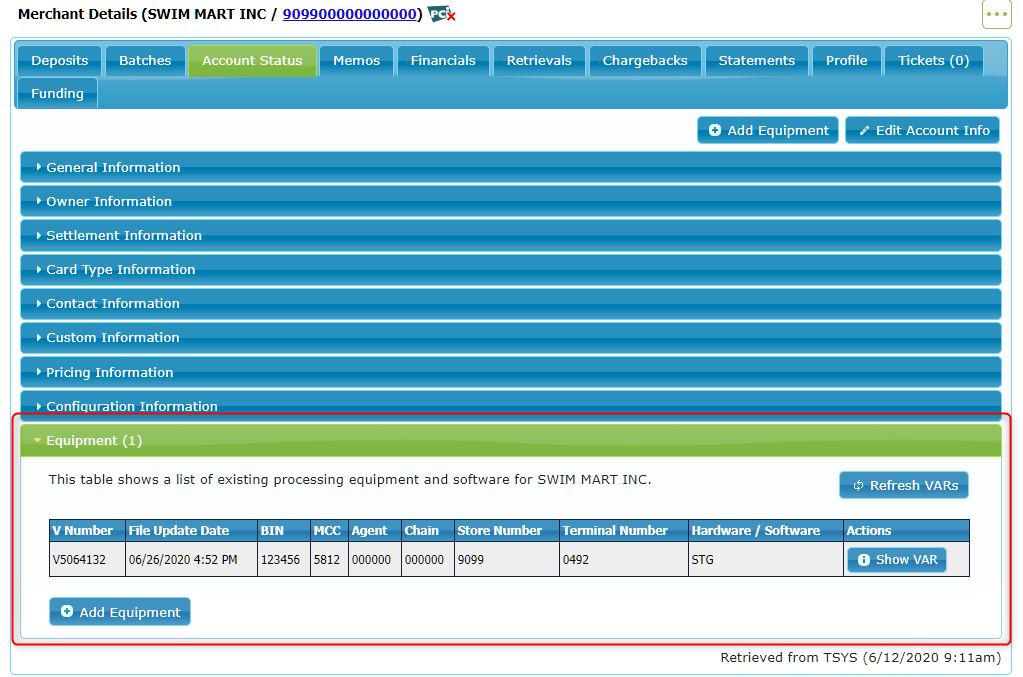Viewport: 1023px width, 677px height.
Task: Switch to the Chargebacks tab
Action: point(645,61)
